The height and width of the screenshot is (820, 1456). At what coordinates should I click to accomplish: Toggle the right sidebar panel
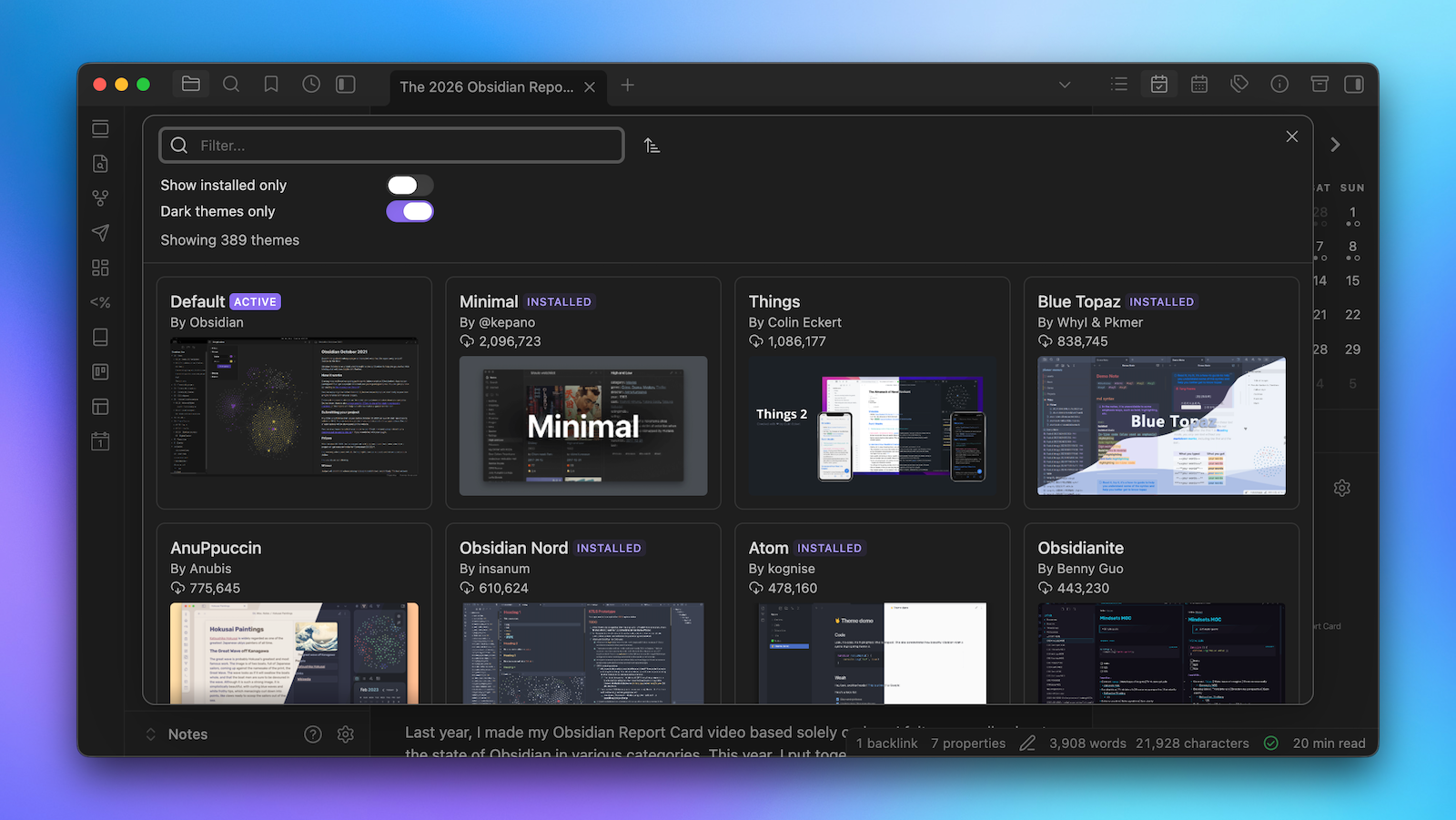pyautogui.click(x=1354, y=85)
